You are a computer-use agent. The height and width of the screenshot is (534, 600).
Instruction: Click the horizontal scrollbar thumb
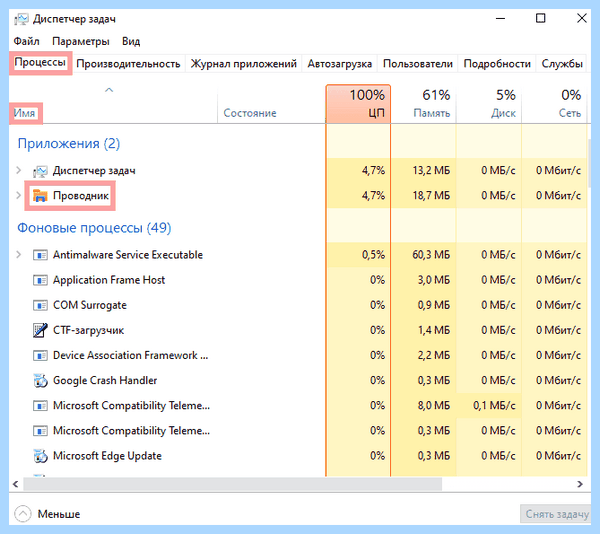coord(233,484)
